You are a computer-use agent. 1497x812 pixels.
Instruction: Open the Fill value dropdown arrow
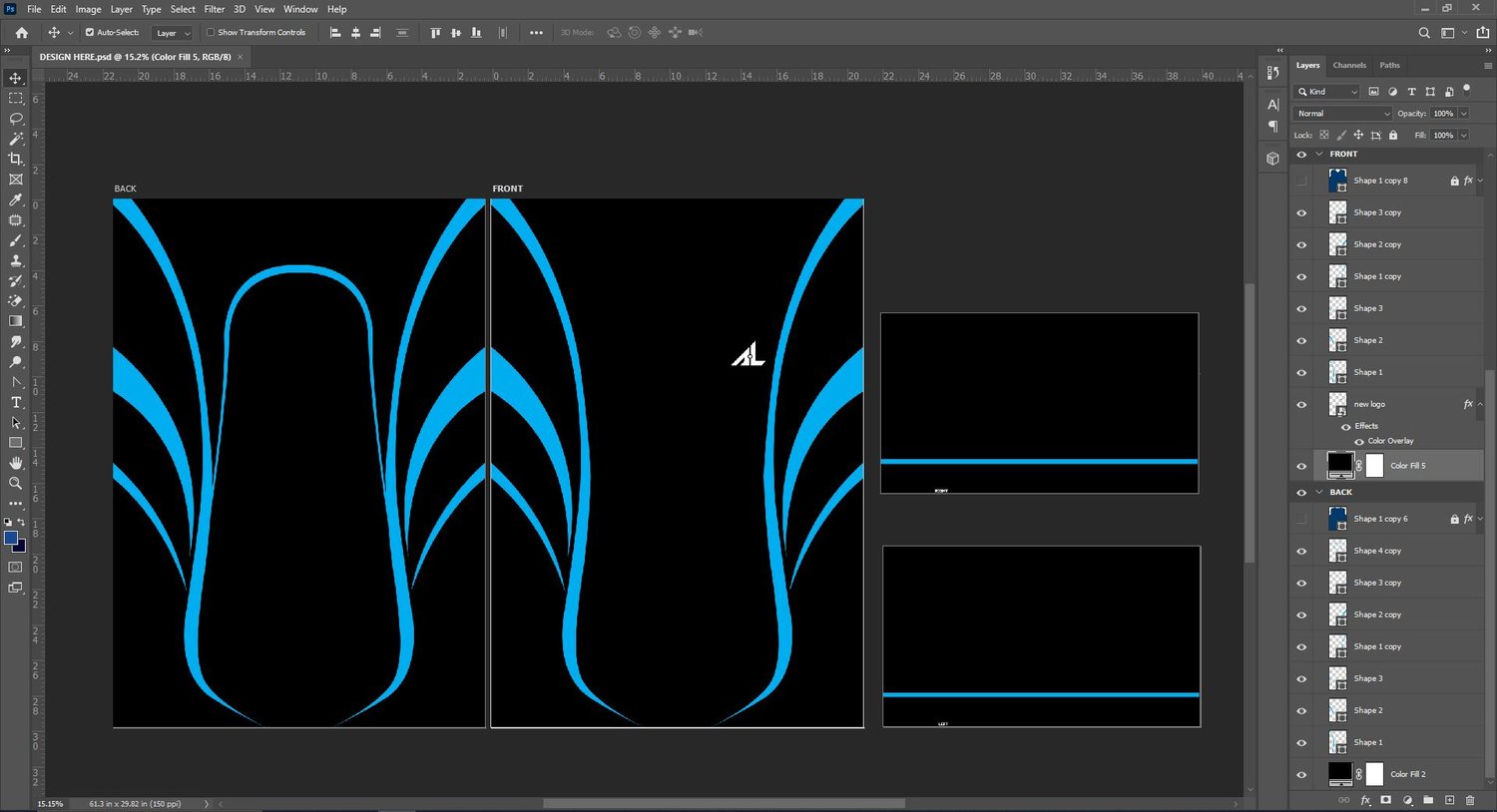click(x=1464, y=135)
